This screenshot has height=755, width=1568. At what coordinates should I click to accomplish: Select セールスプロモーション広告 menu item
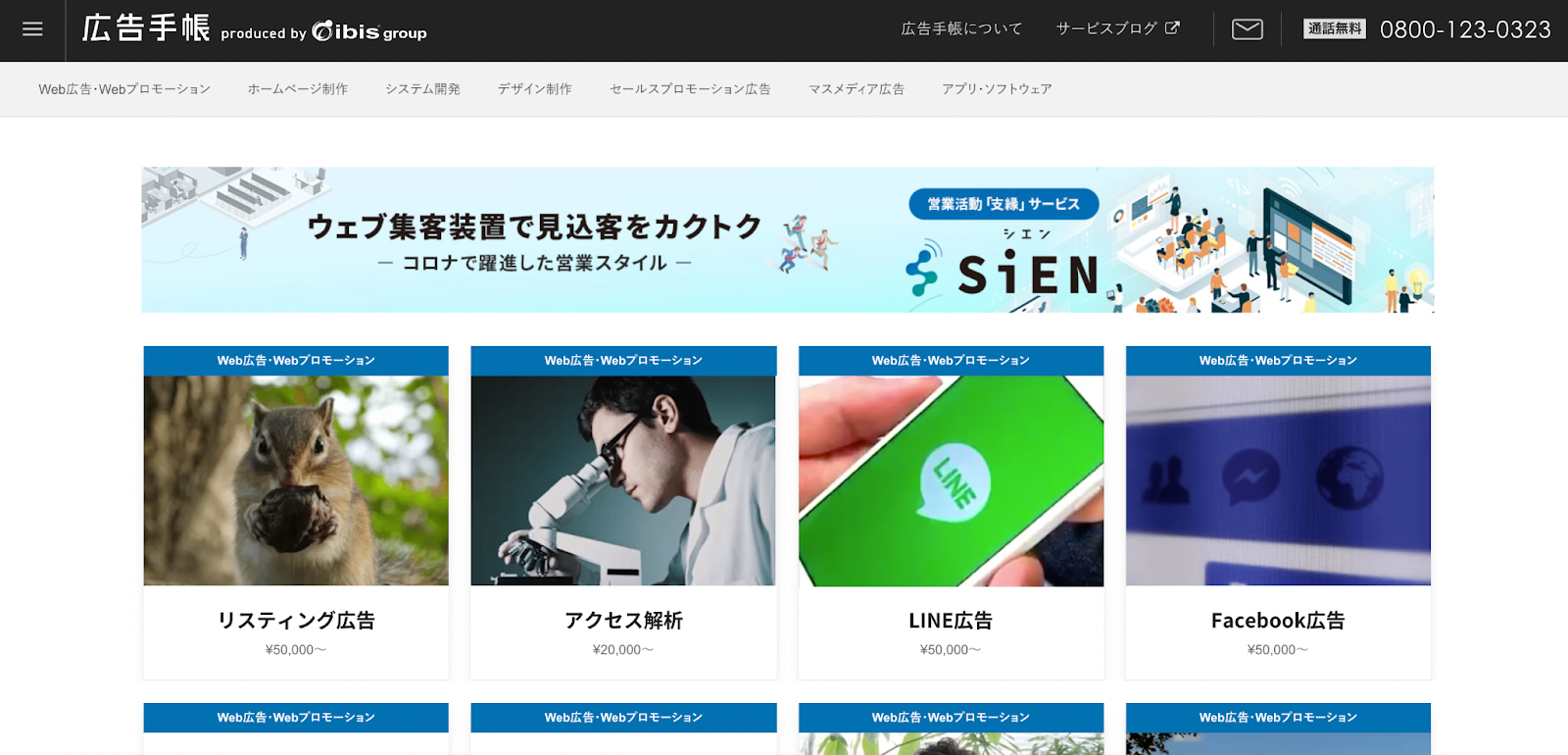point(690,89)
